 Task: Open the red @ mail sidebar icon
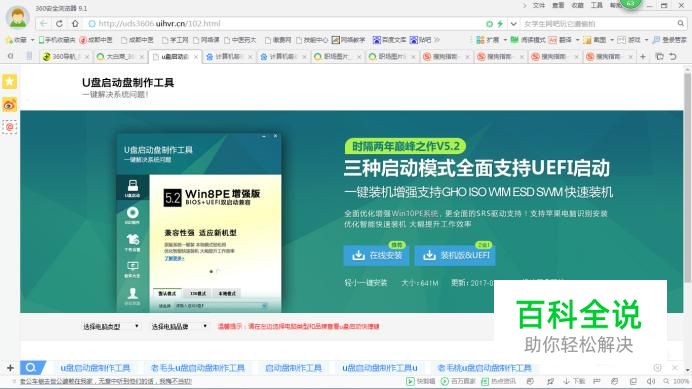(x=10, y=127)
